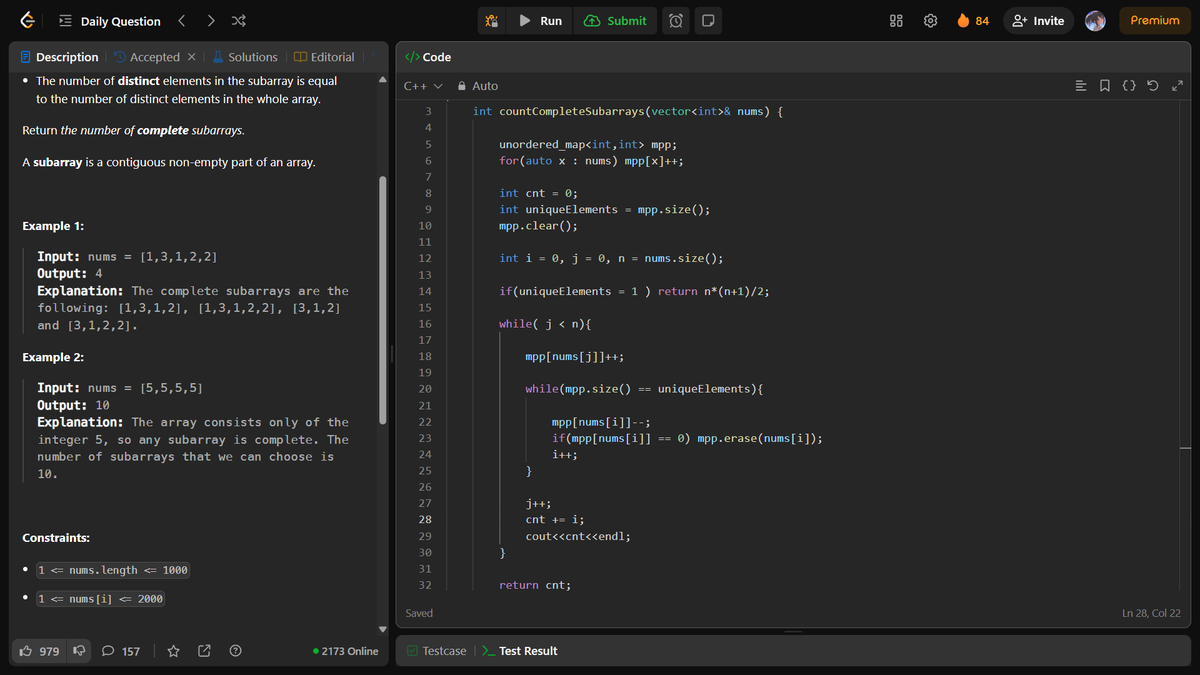Expand the editor to fullscreen
The image size is (1200, 675).
pyautogui.click(x=1178, y=86)
